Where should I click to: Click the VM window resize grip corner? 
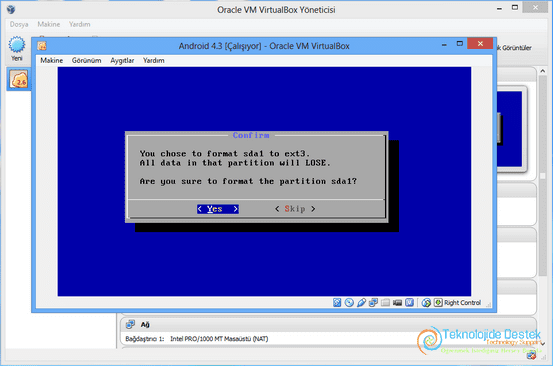point(488,305)
